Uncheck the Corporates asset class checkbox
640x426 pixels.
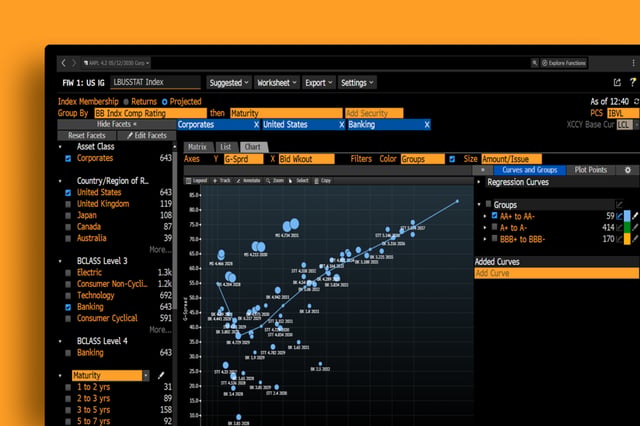[x=68, y=158]
